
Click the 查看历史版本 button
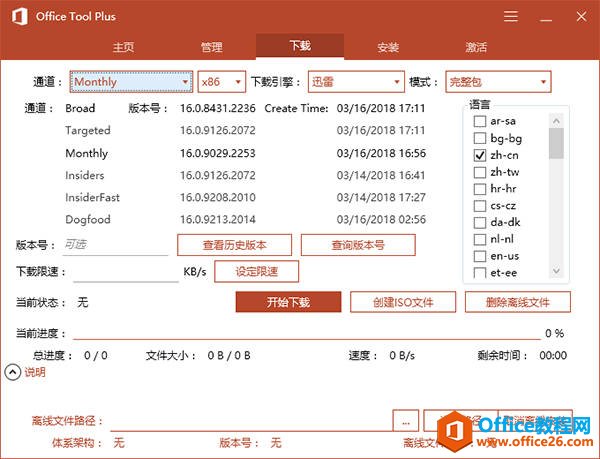tap(235, 245)
